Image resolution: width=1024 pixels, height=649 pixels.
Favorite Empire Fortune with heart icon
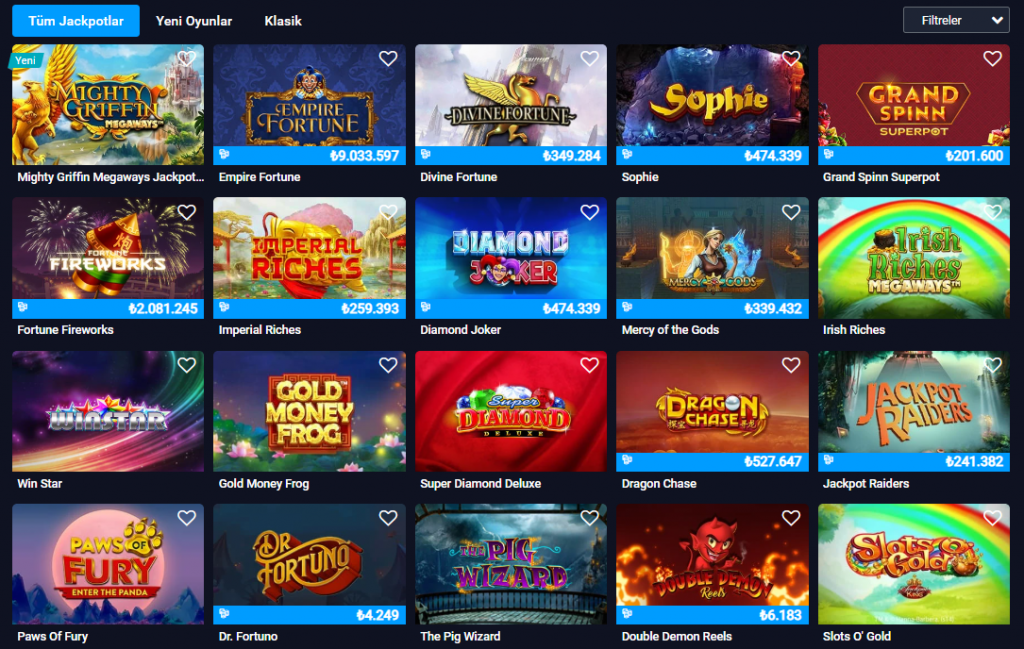(x=388, y=59)
